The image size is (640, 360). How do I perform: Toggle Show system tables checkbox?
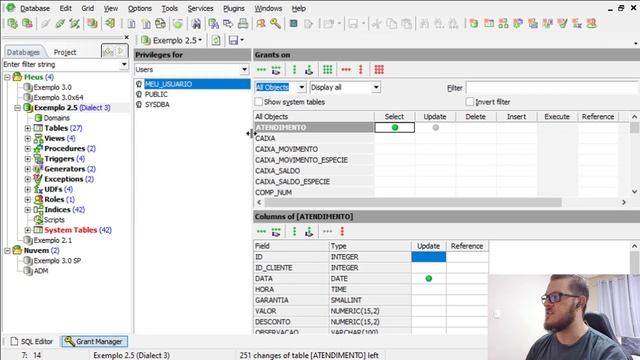tap(259, 102)
